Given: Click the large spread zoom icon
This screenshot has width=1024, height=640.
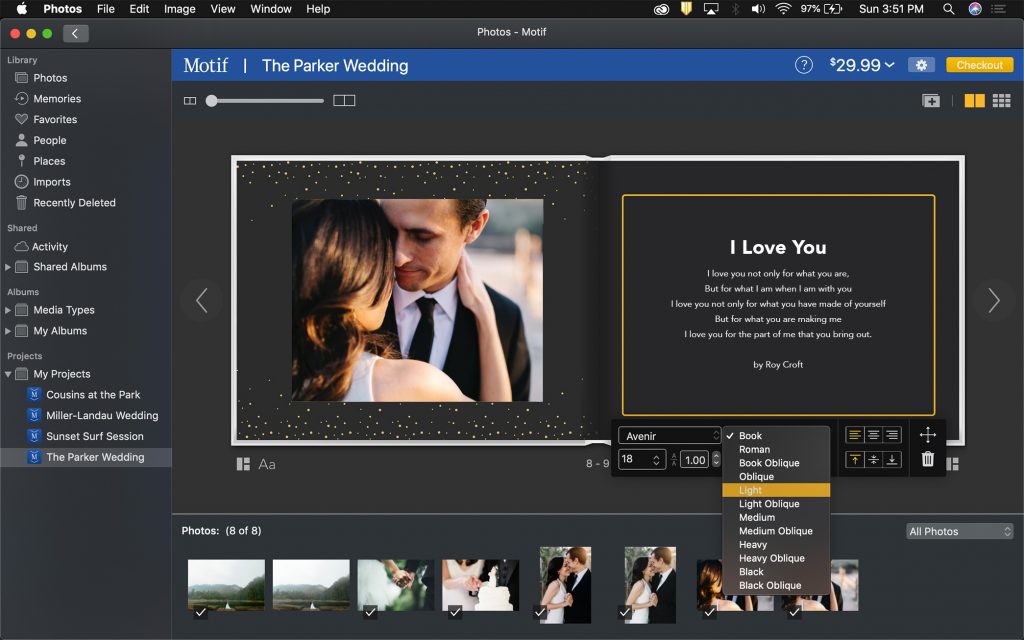Looking at the screenshot, I should pos(344,101).
